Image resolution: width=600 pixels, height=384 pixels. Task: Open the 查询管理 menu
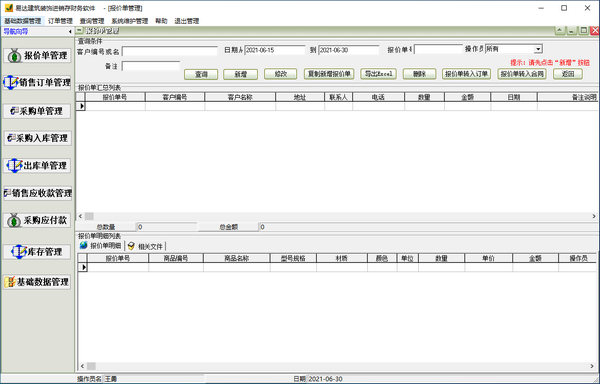coord(92,21)
